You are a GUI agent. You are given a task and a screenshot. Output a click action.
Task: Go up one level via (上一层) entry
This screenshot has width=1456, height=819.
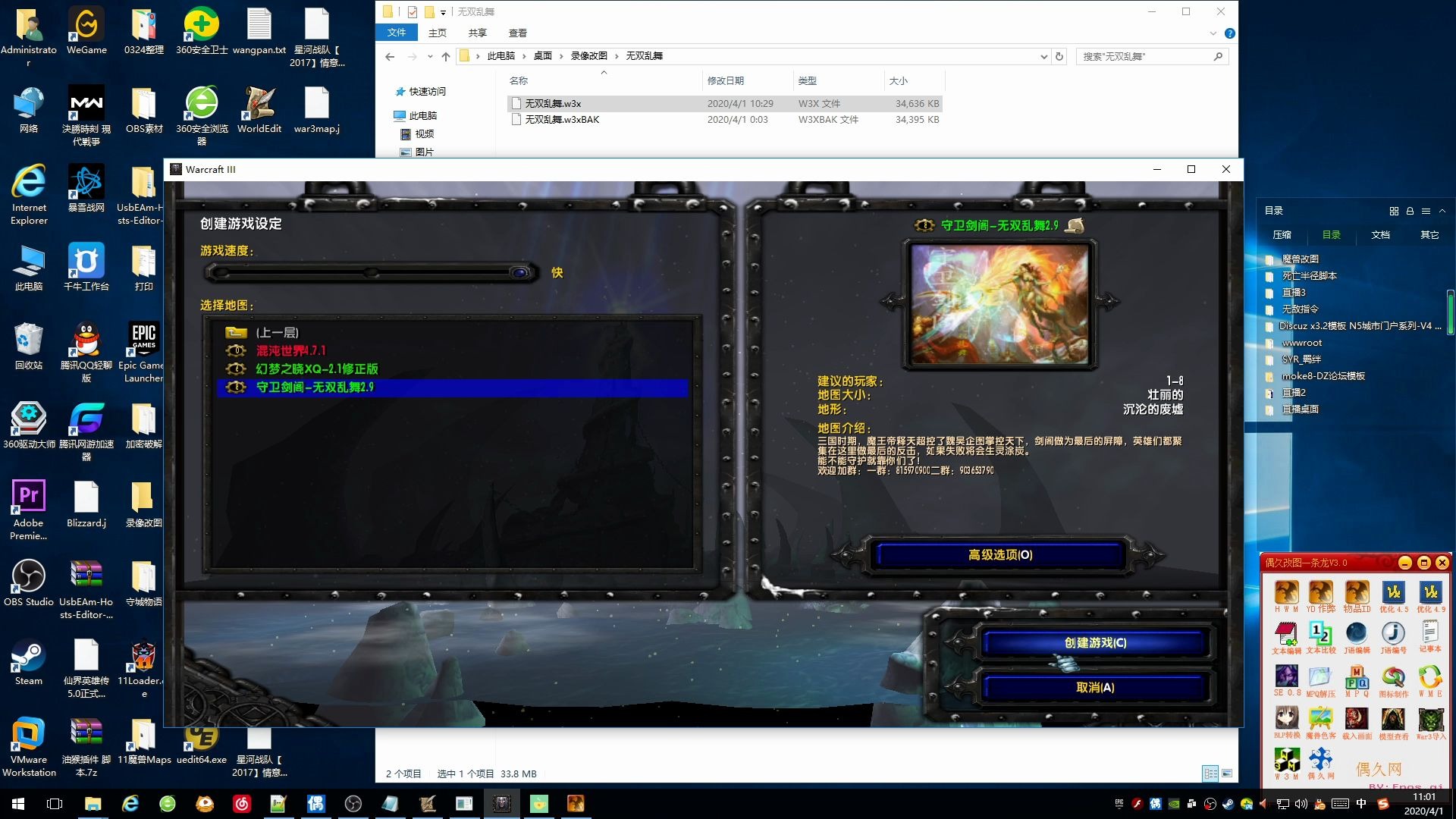pyautogui.click(x=277, y=332)
